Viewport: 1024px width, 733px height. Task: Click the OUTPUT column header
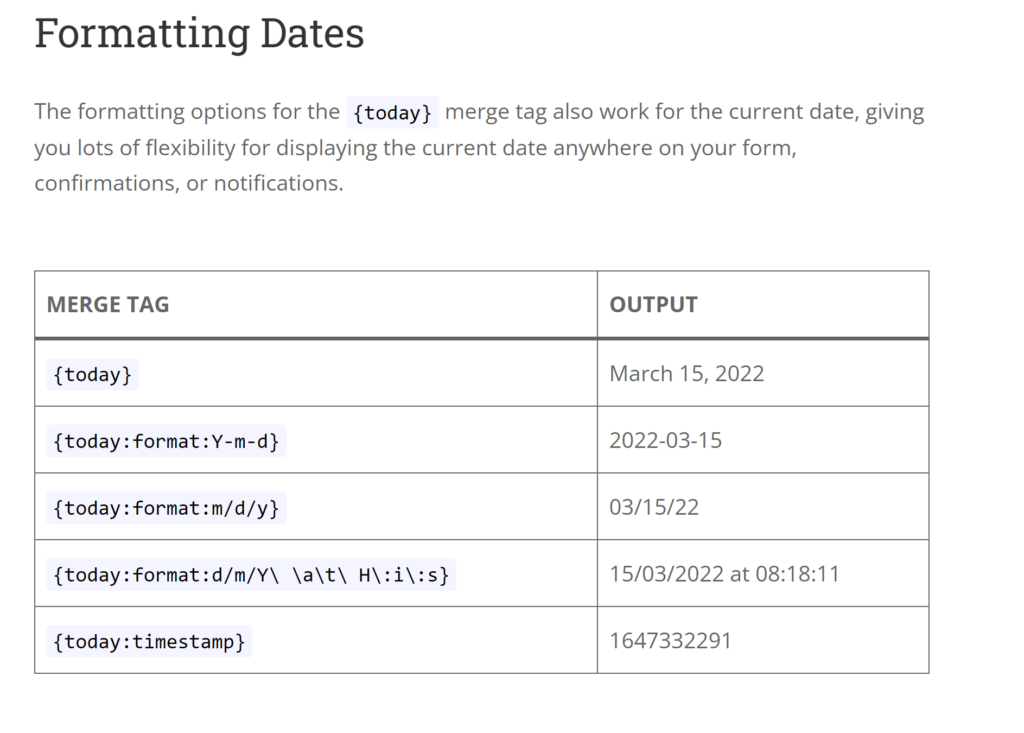[653, 305]
